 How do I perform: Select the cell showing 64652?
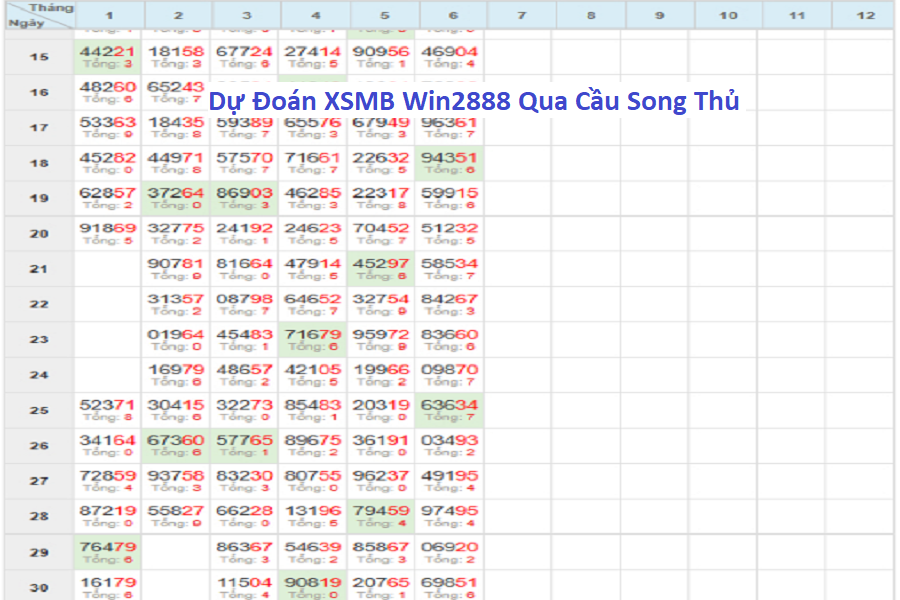point(312,304)
